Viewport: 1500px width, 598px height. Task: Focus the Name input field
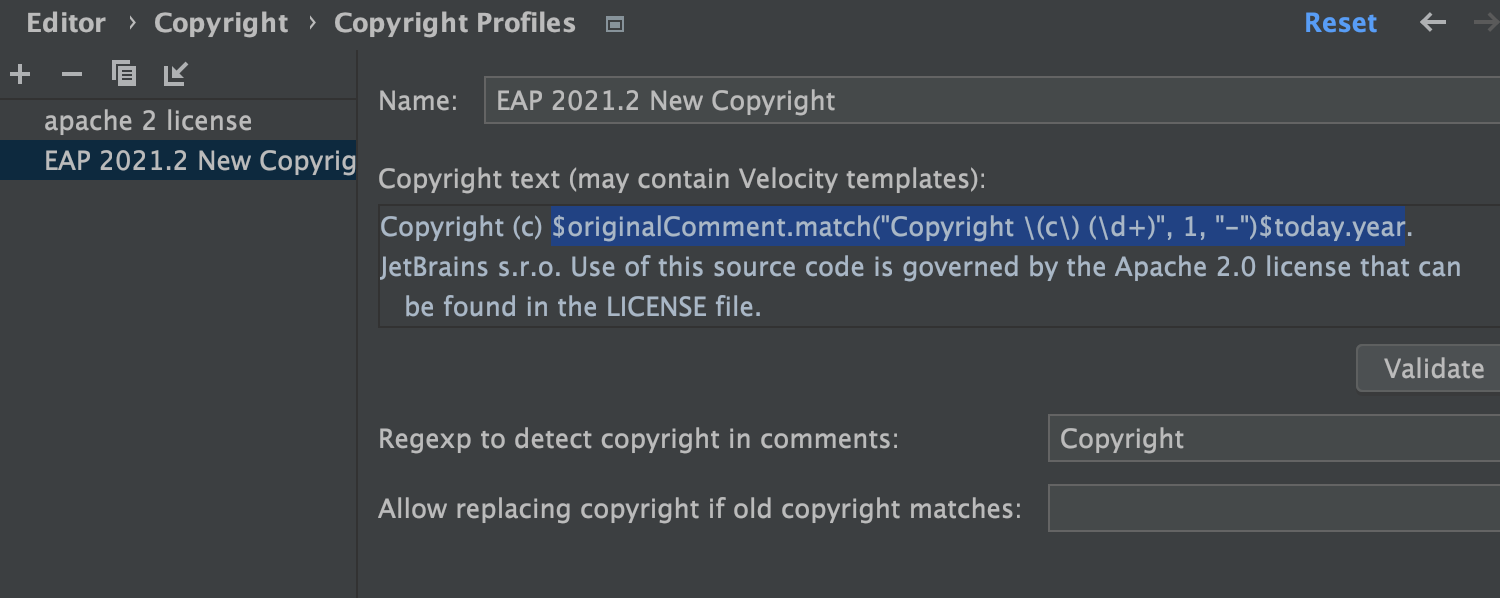click(990, 101)
